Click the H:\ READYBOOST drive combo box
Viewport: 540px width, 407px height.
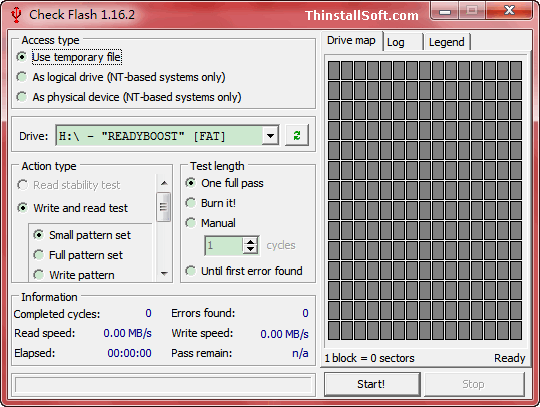tap(167, 136)
